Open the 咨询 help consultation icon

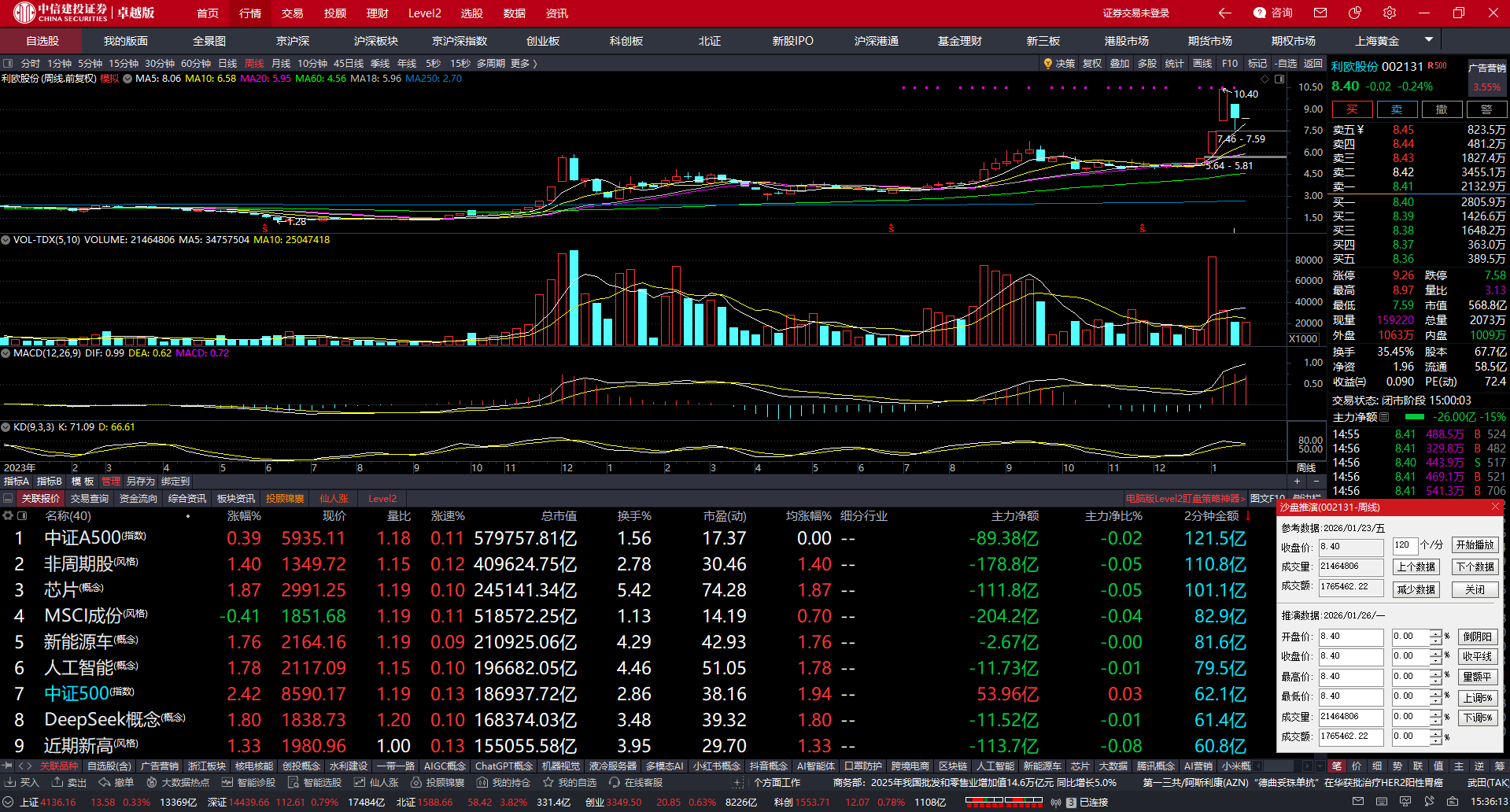coord(1260,13)
